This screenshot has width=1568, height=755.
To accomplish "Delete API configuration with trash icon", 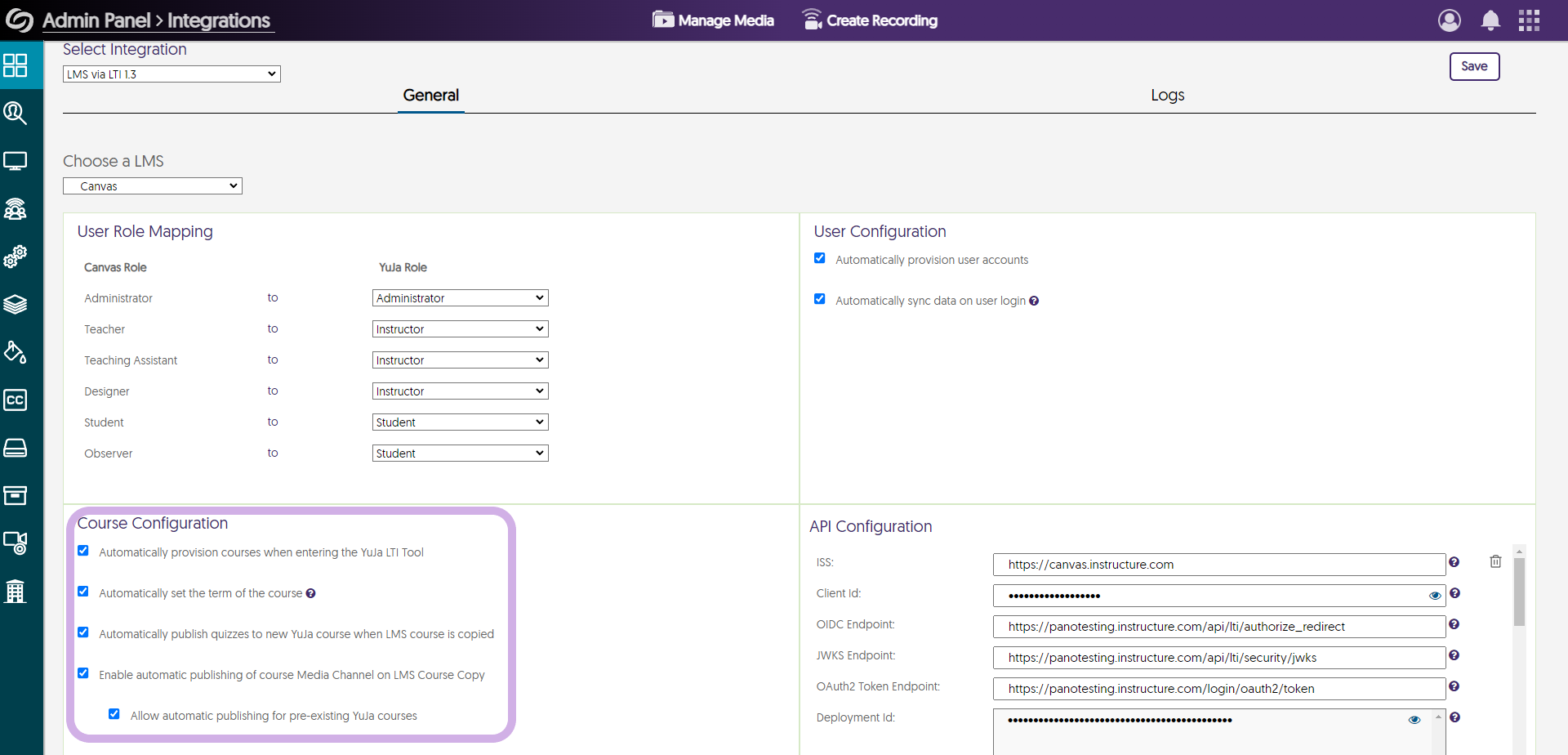I will 1495,561.
